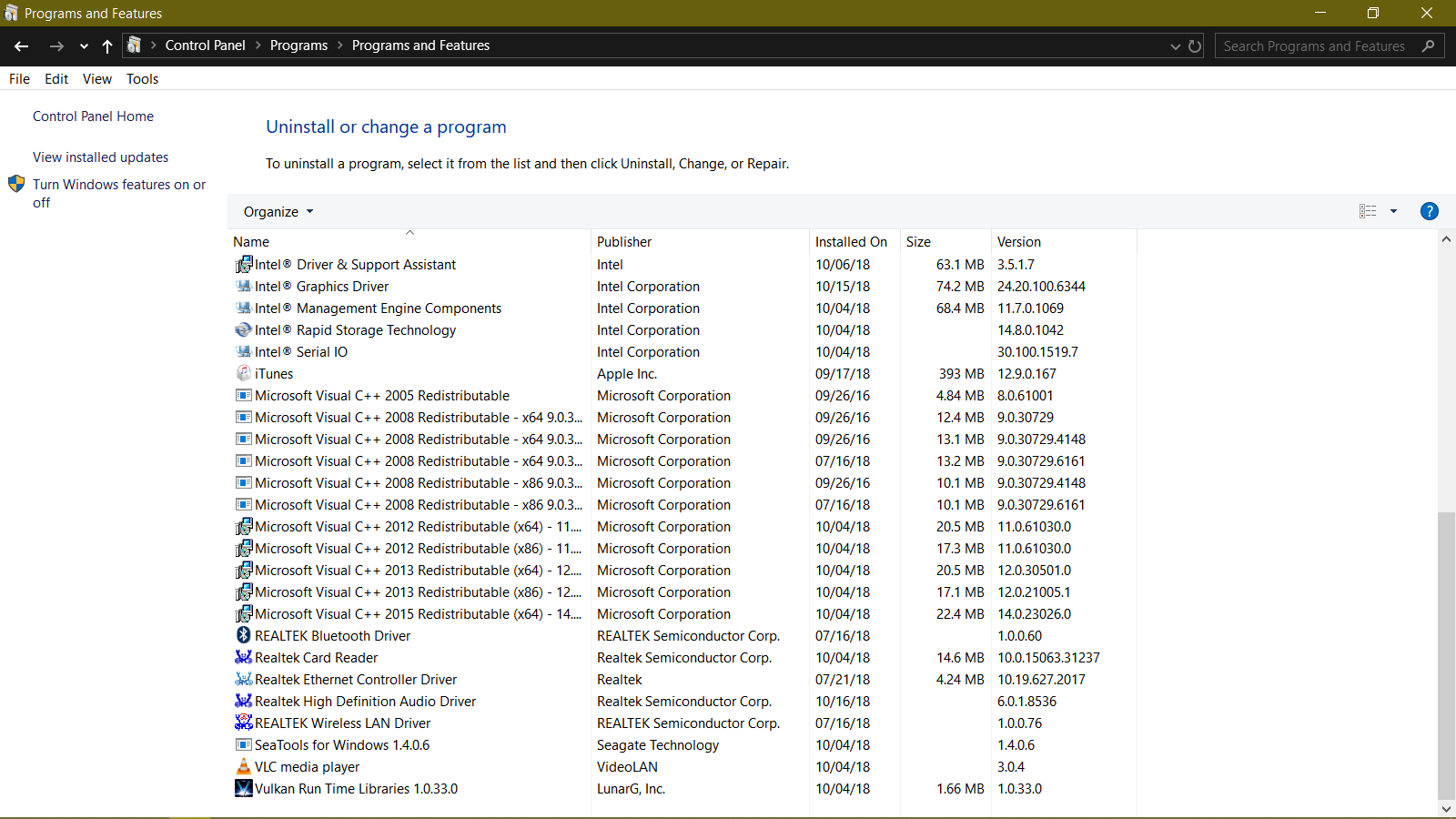Open help with the blue question mark
This screenshot has height=819, width=1456.
(x=1430, y=211)
